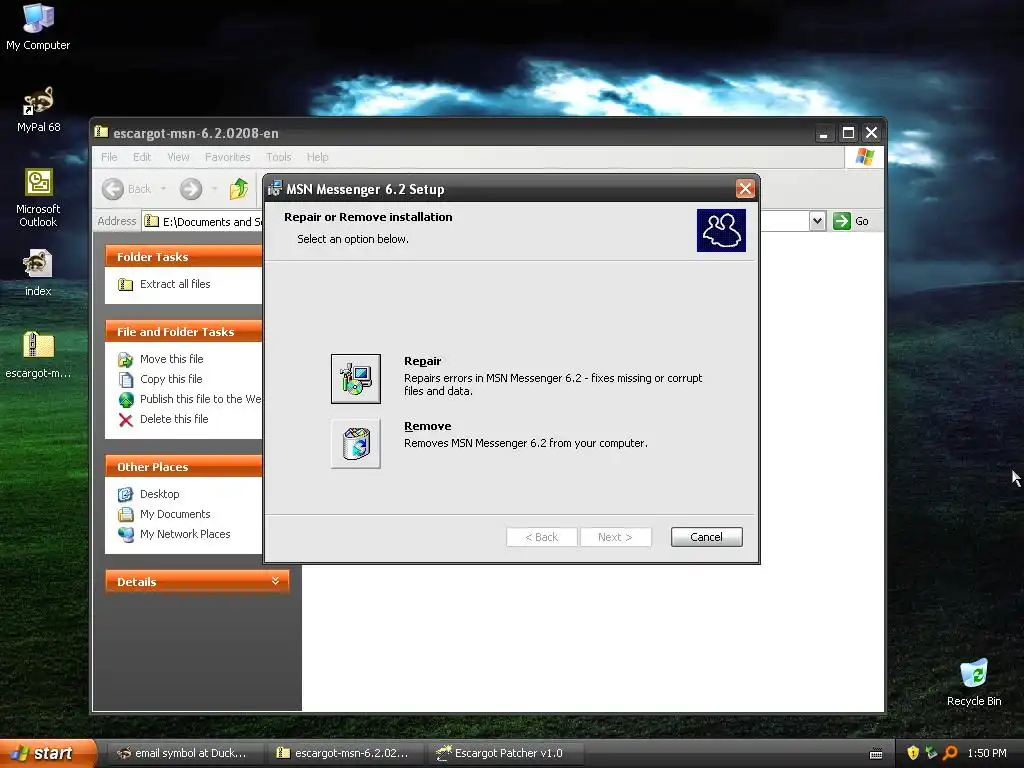Click the Explorer Forward arrow button
1024x768 pixels.
[x=191, y=189]
